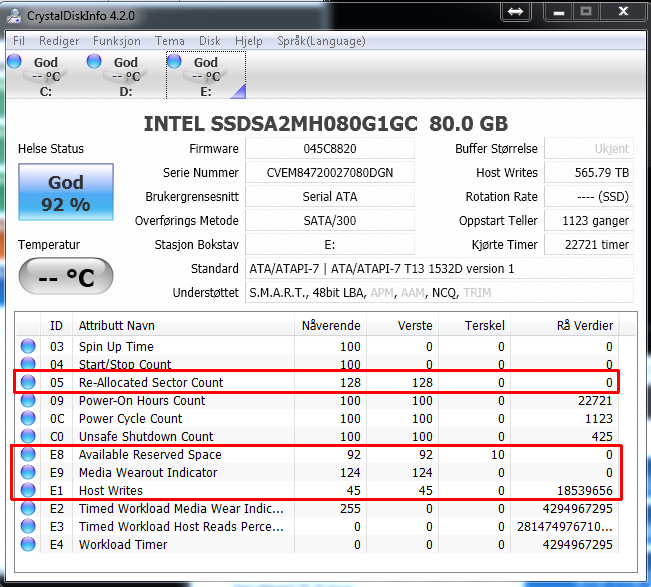This screenshot has height=587, width=651.
Task: Click the ID column header
Action: pyautogui.click(x=56, y=325)
